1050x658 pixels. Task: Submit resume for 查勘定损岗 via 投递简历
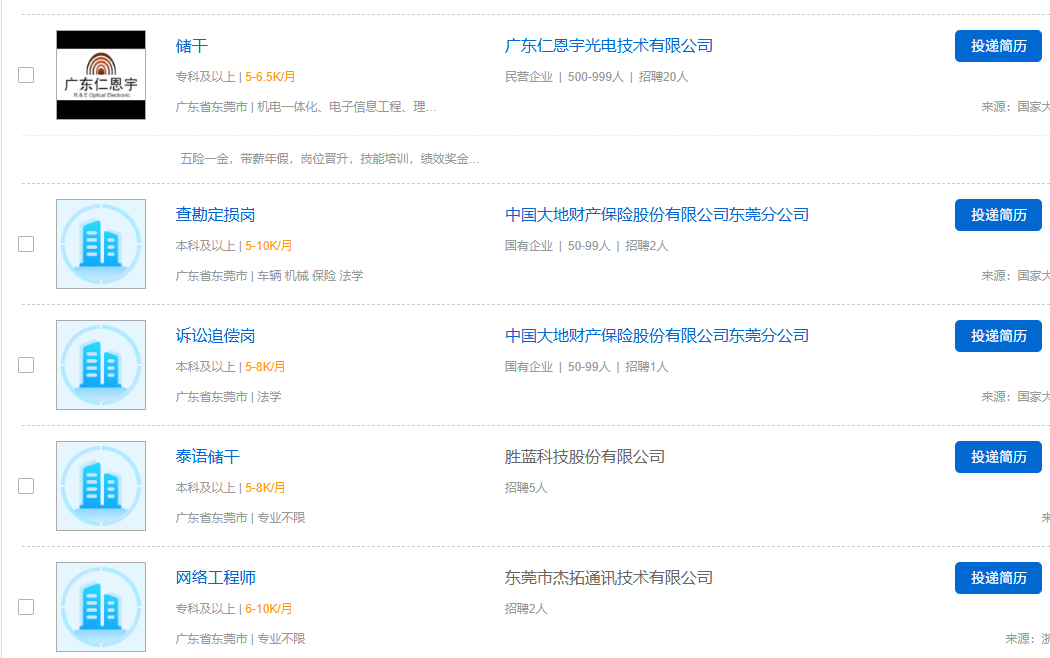[x=998, y=215]
